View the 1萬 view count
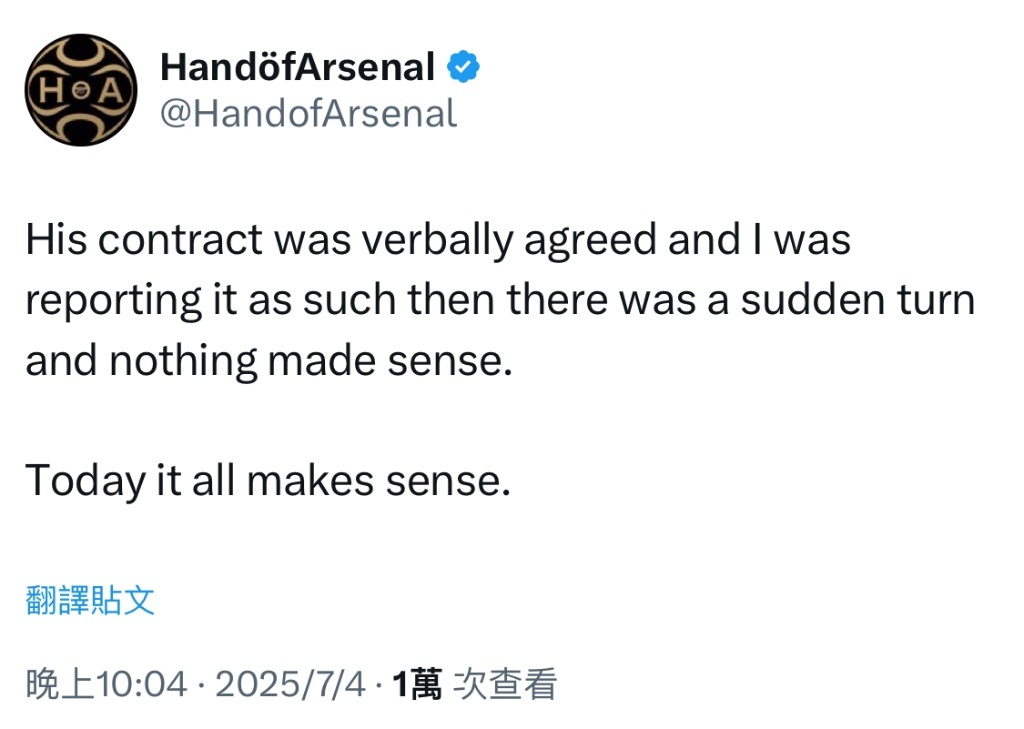The image size is (1024, 729). click(417, 685)
